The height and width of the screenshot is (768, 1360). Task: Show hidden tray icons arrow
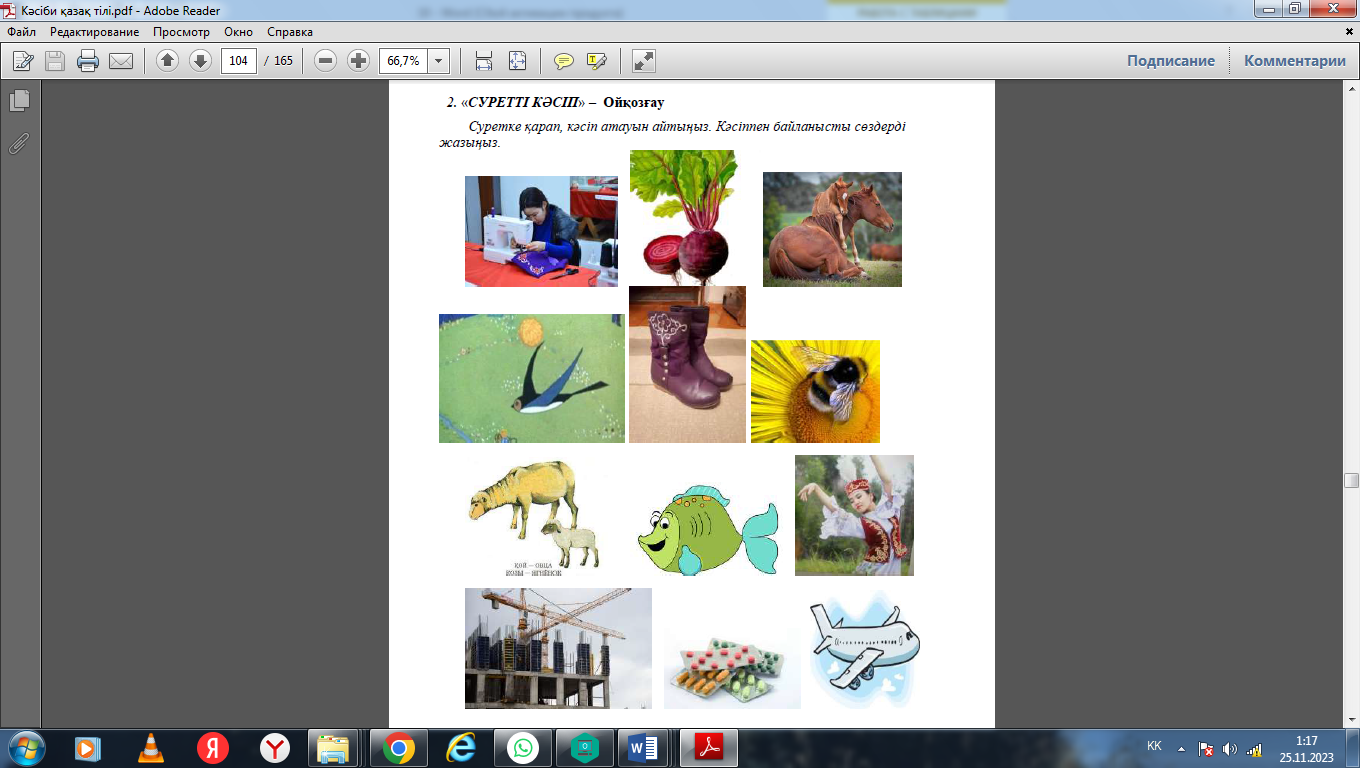pyautogui.click(x=1181, y=748)
